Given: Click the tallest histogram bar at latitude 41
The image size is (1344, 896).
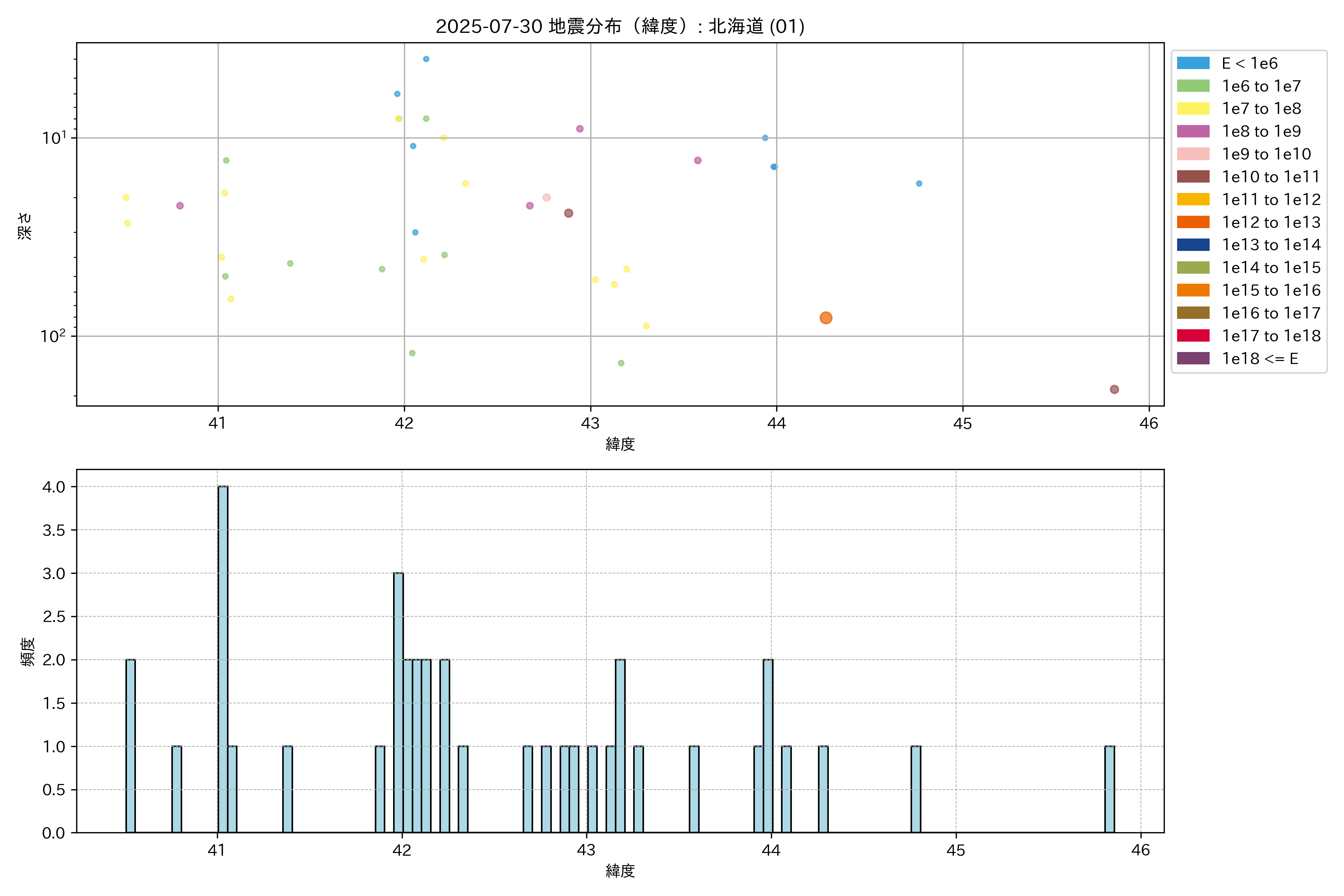Looking at the screenshot, I should (223, 659).
